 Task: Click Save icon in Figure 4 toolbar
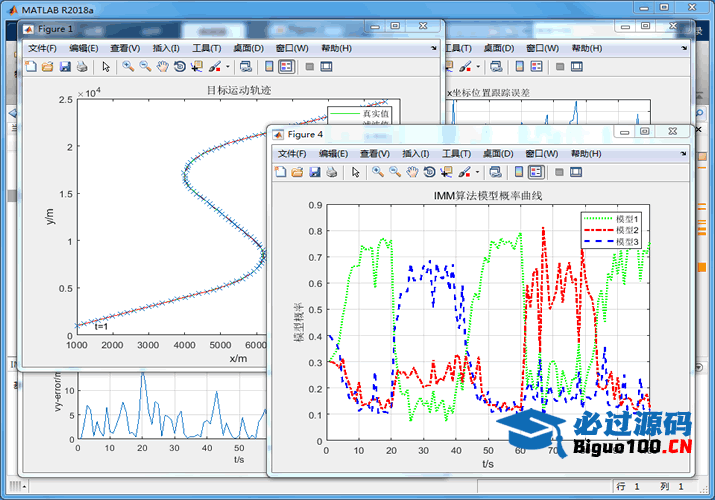(315, 172)
